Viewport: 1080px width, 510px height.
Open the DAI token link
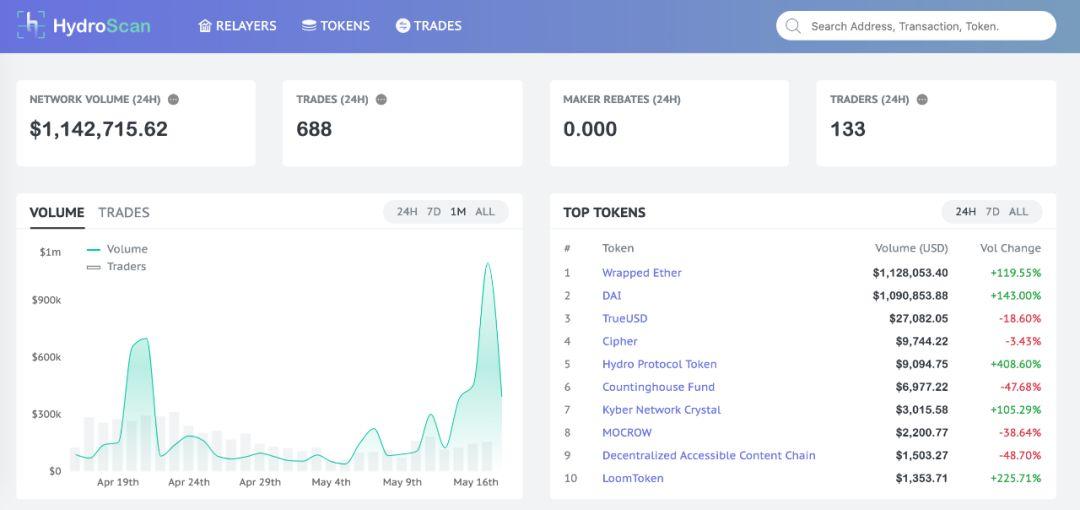tap(612, 296)
